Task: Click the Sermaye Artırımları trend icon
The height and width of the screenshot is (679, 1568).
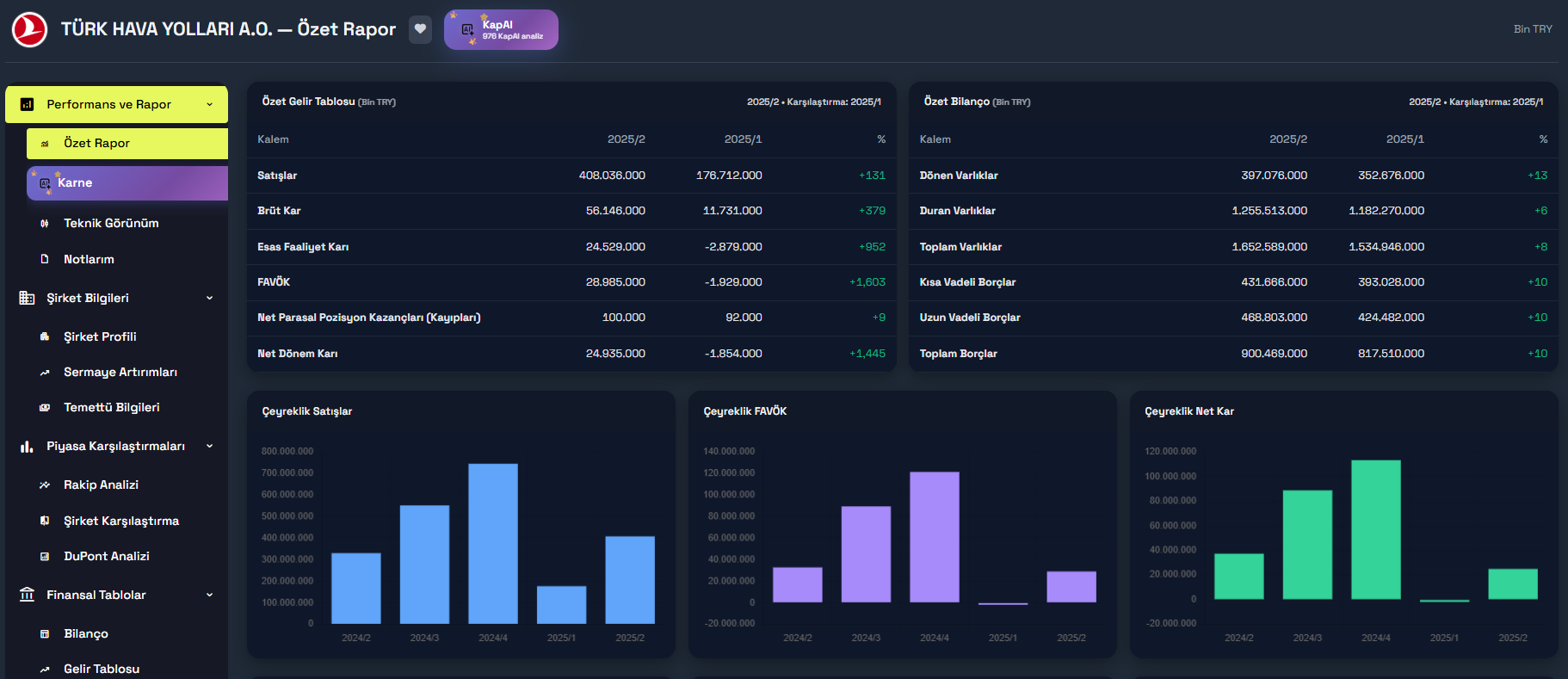Action: coord(45,373)
